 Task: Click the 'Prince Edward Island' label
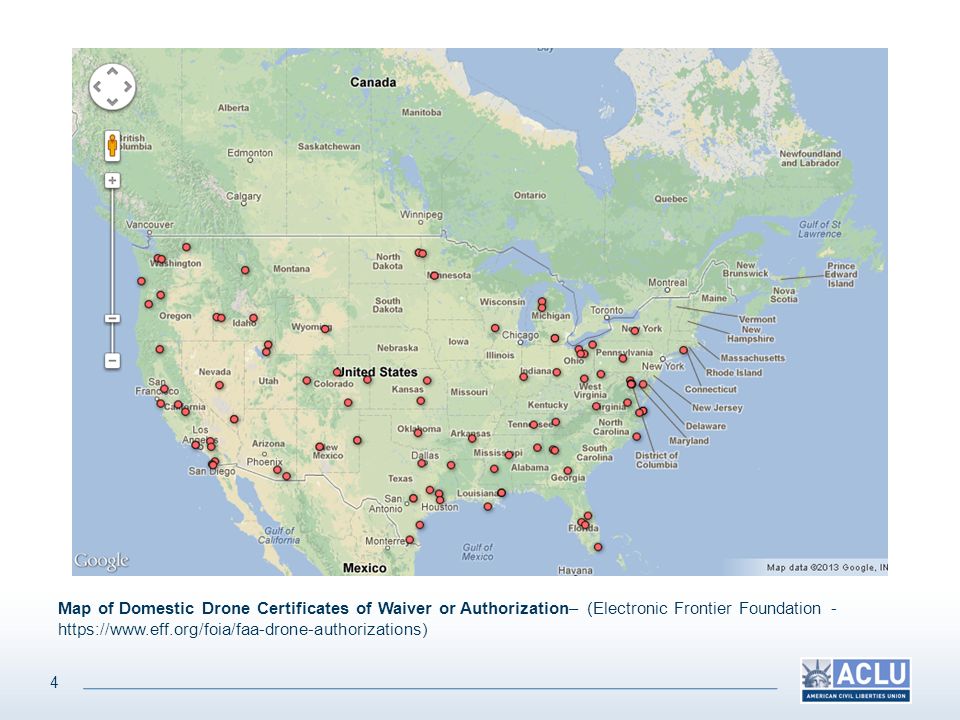841,275
